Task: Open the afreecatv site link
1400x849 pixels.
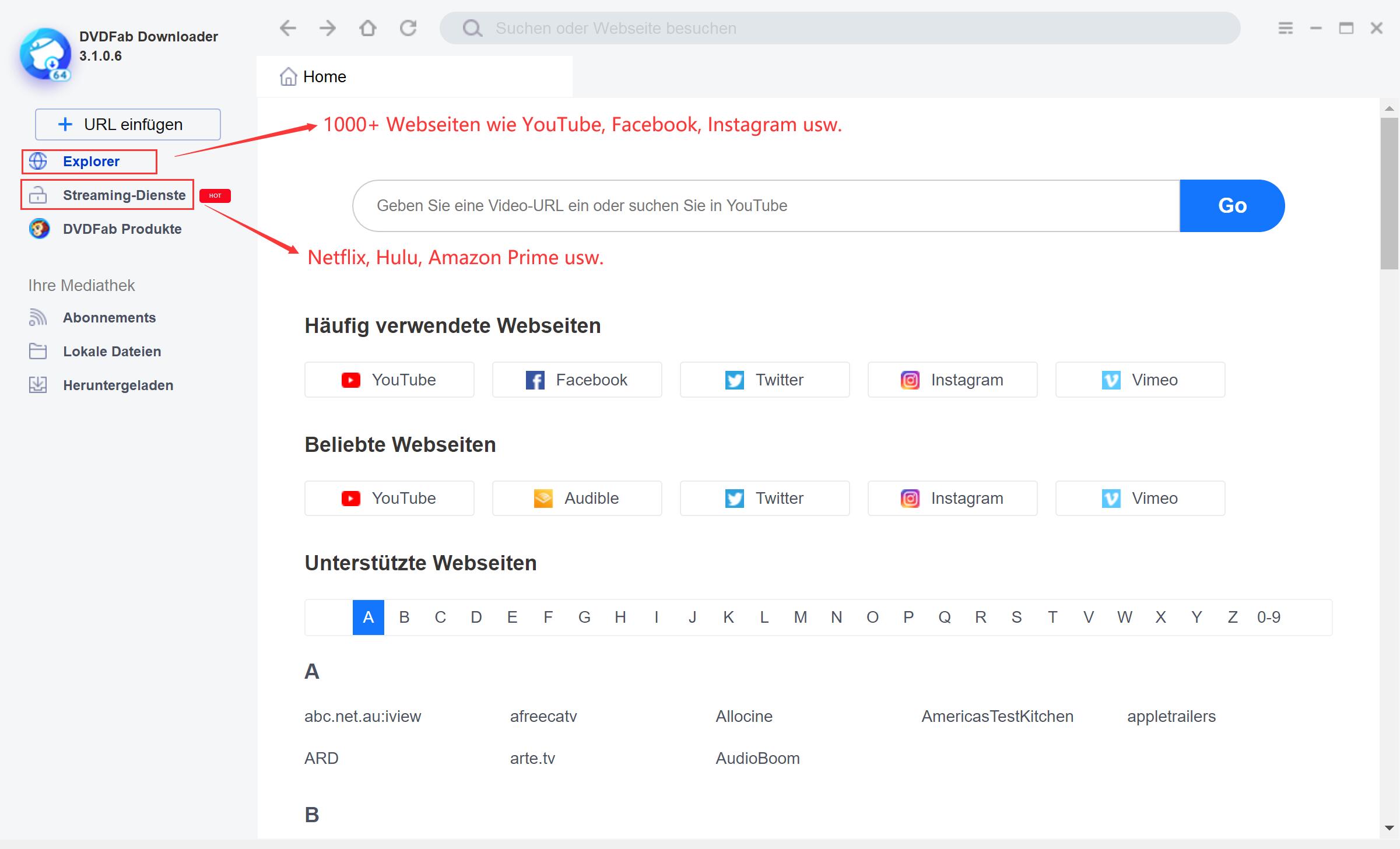Action: [543, 716]
